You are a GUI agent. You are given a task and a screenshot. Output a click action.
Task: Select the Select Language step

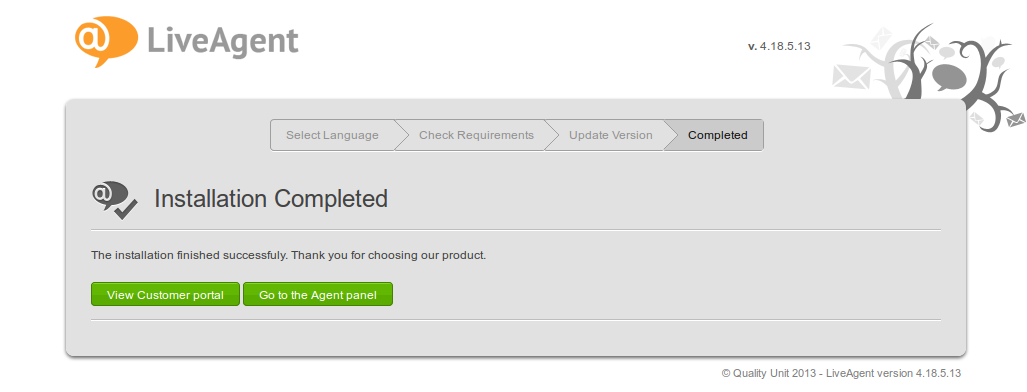click(332, 135)
